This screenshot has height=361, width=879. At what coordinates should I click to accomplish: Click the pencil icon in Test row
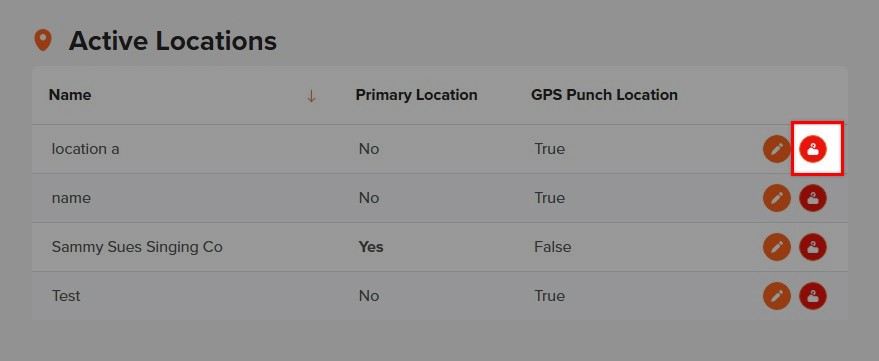pos(776,295)
